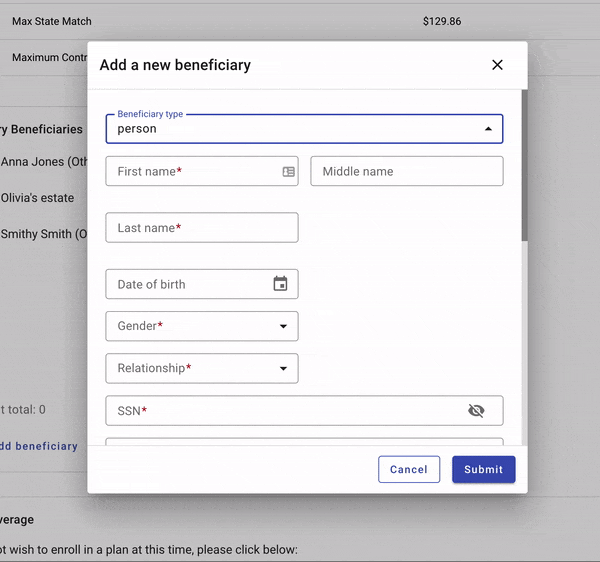Click the Add beneficiary link behind dialog
Viewport: 600px width, 562px height.
(40, 446)
